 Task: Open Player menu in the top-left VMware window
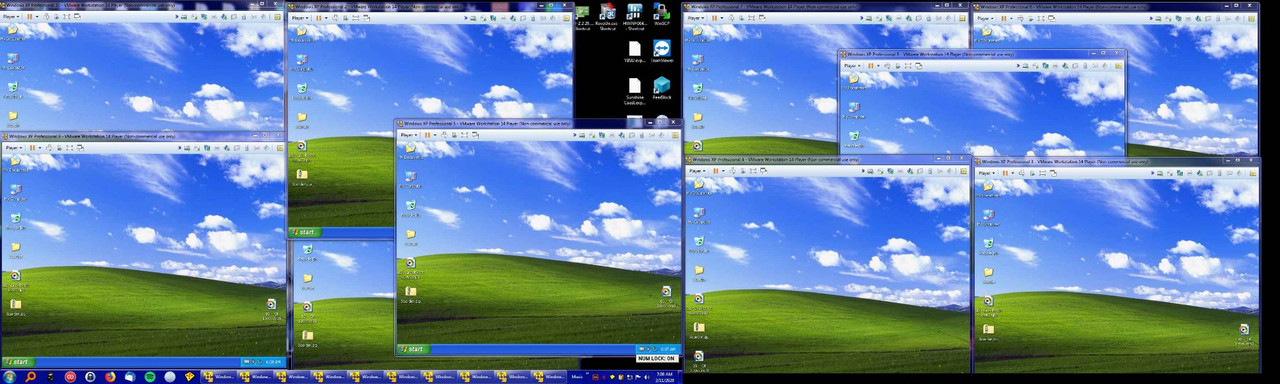point(10,17)
